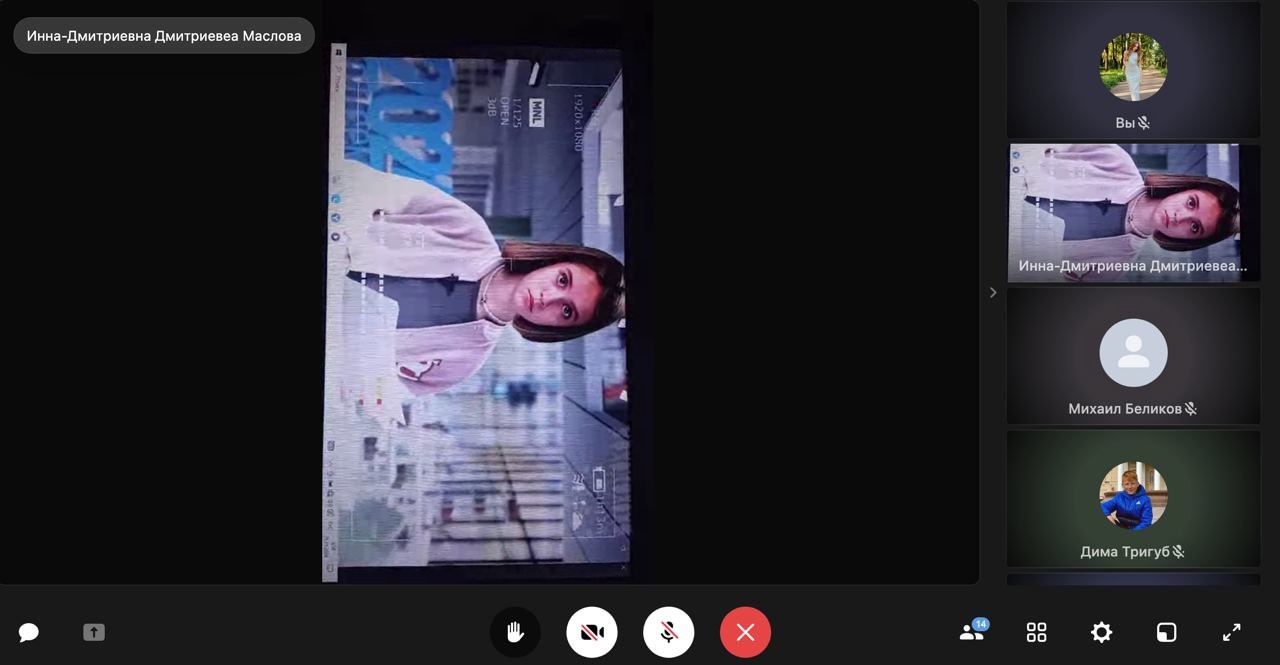Open the participants list
The width and height of the screenshot is (1280, 665).
tap(973, 631)
